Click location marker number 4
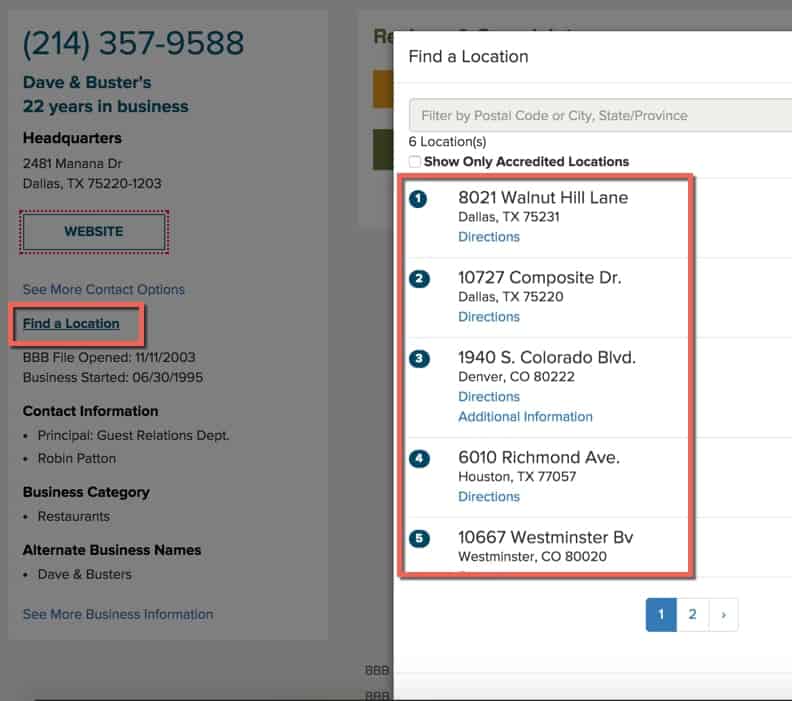The image size is (792, 701). [x=419, y=459]
